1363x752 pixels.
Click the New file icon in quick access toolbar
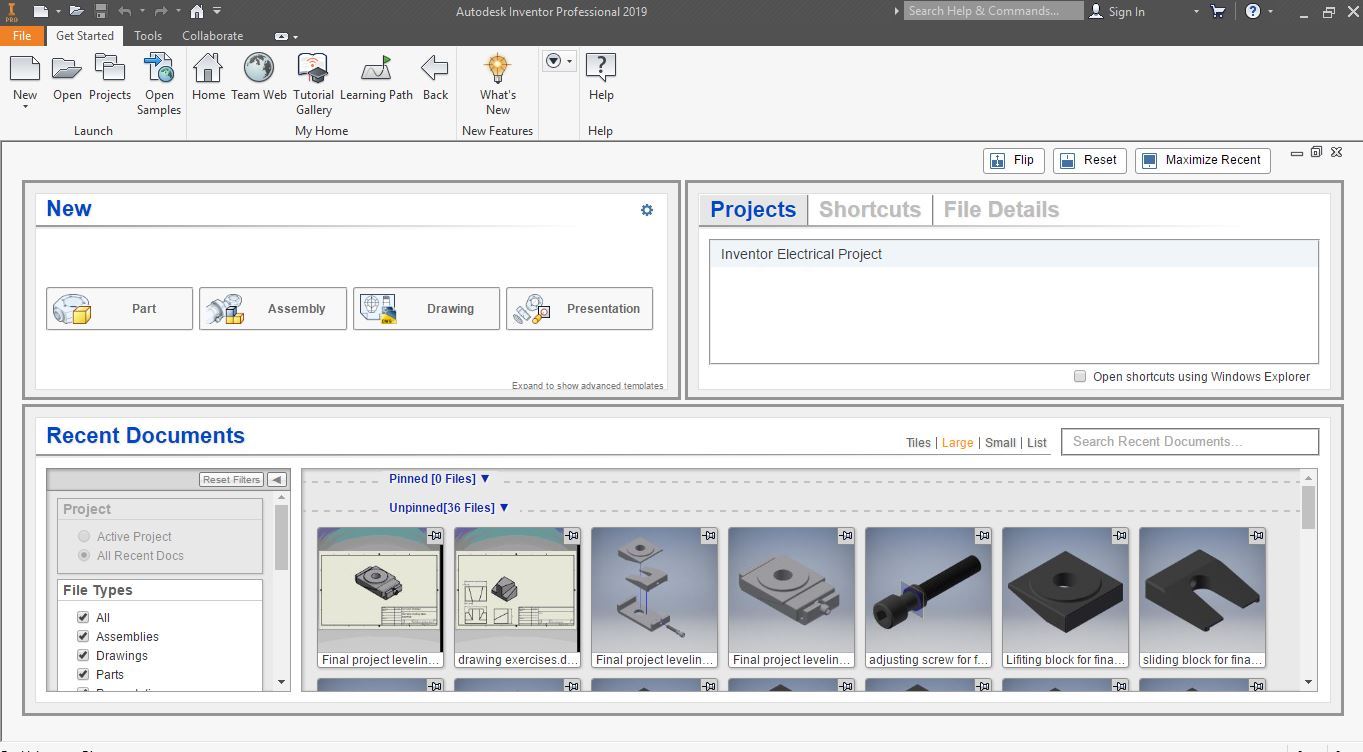40,11
